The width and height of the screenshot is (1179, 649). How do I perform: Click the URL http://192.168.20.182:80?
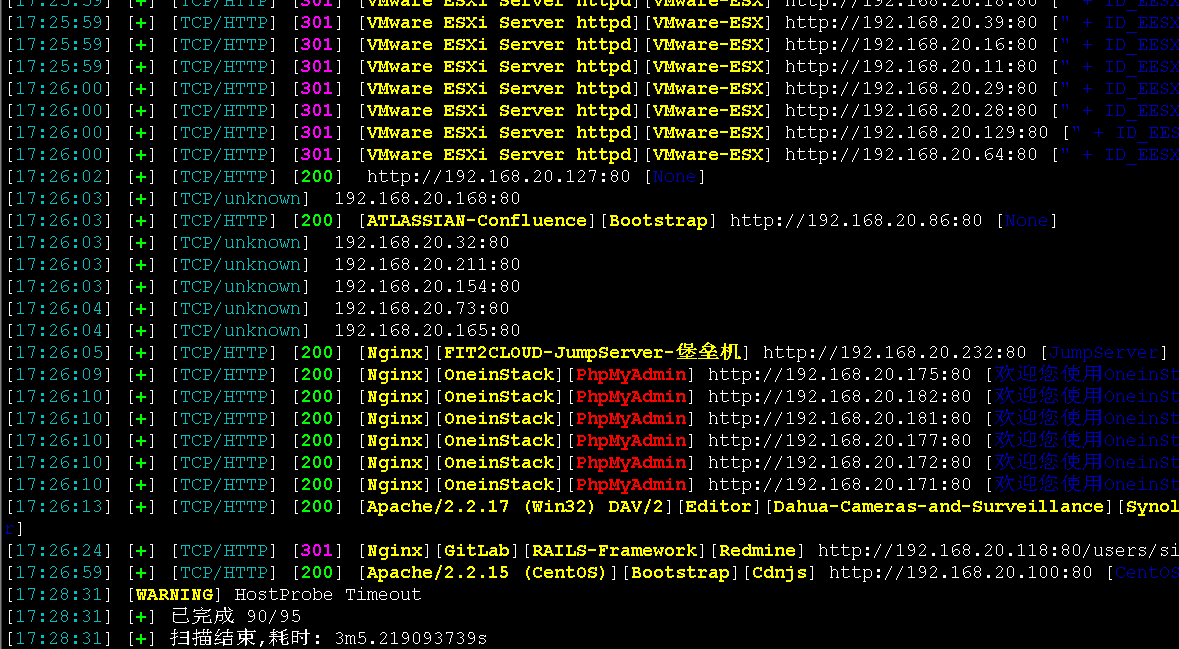point(840,396)
